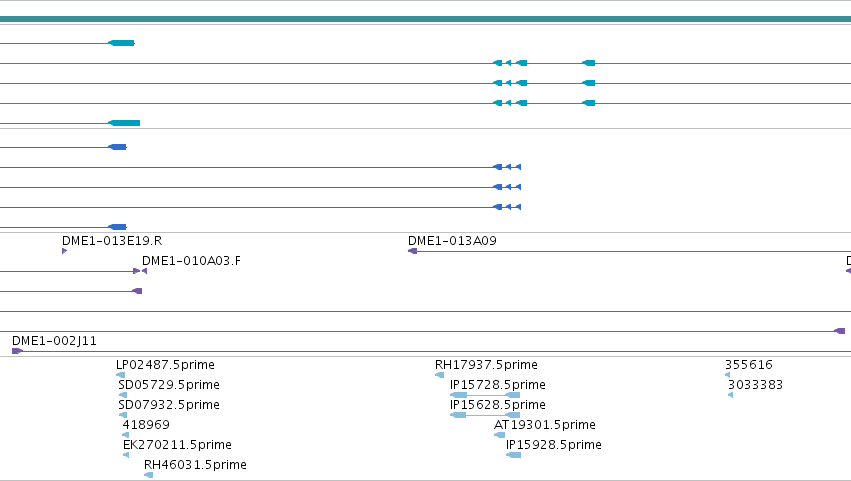Select the IP15728.5prime label
The image size is (851, 481).
pos(498,384)
